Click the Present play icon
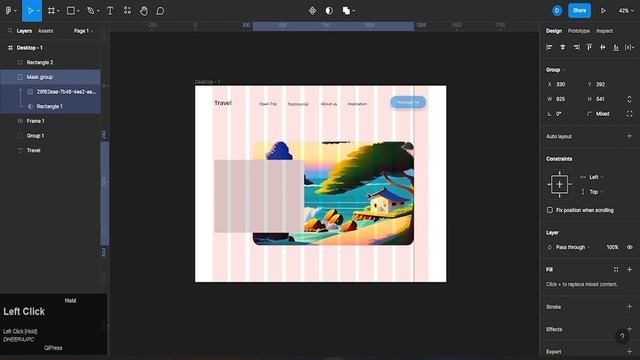Screen dimensions: 640x360 (x=603, y=11)
